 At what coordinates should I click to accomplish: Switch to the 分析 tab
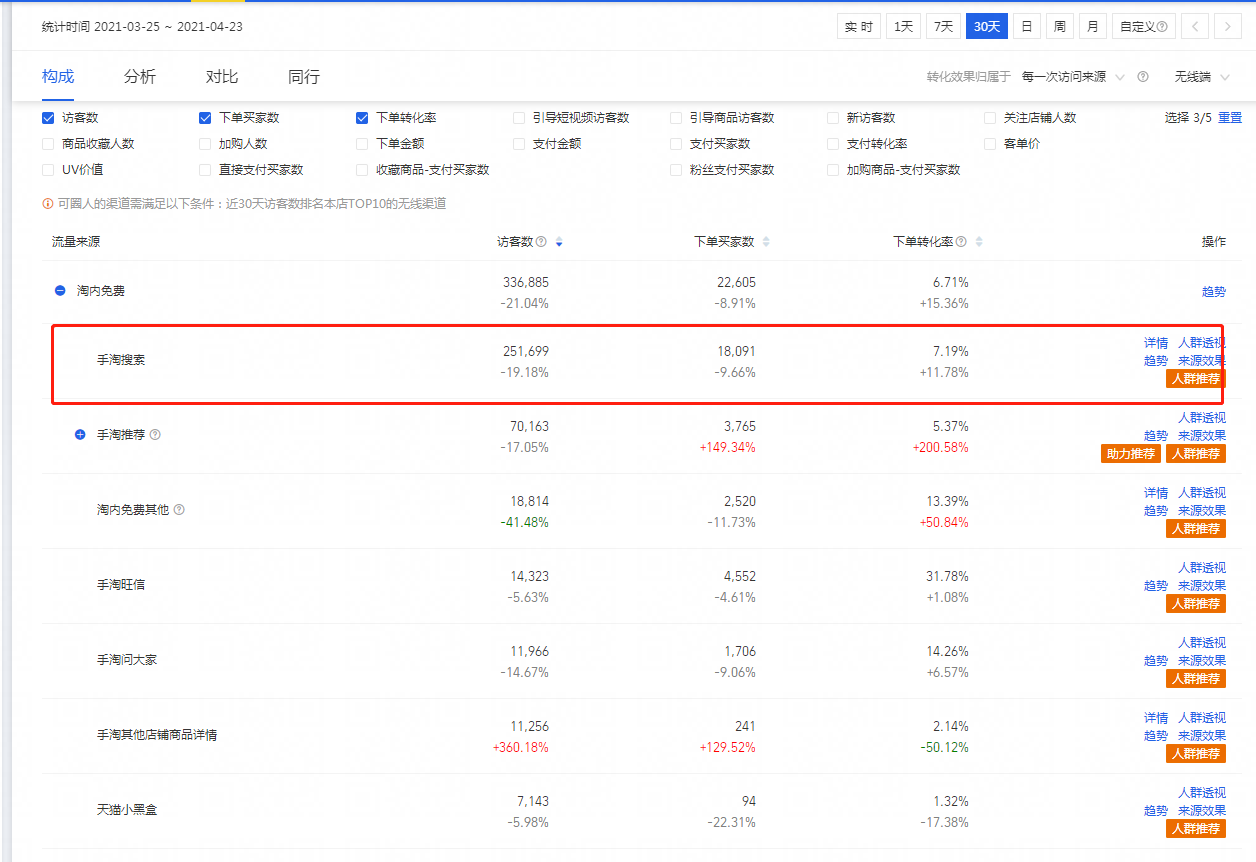click(x=140, y=77)
